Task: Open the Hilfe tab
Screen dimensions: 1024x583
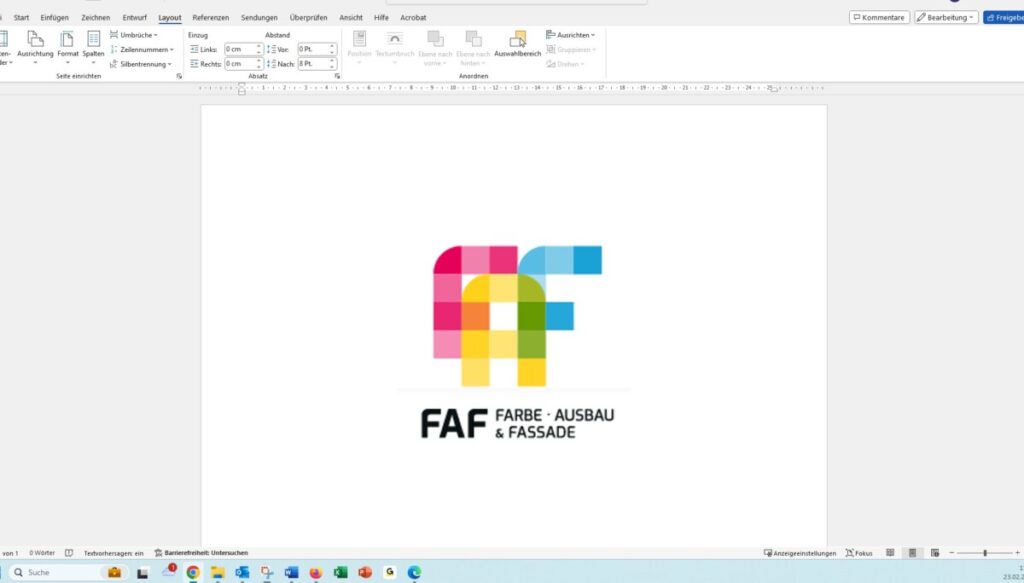Action: pos(381,18)
